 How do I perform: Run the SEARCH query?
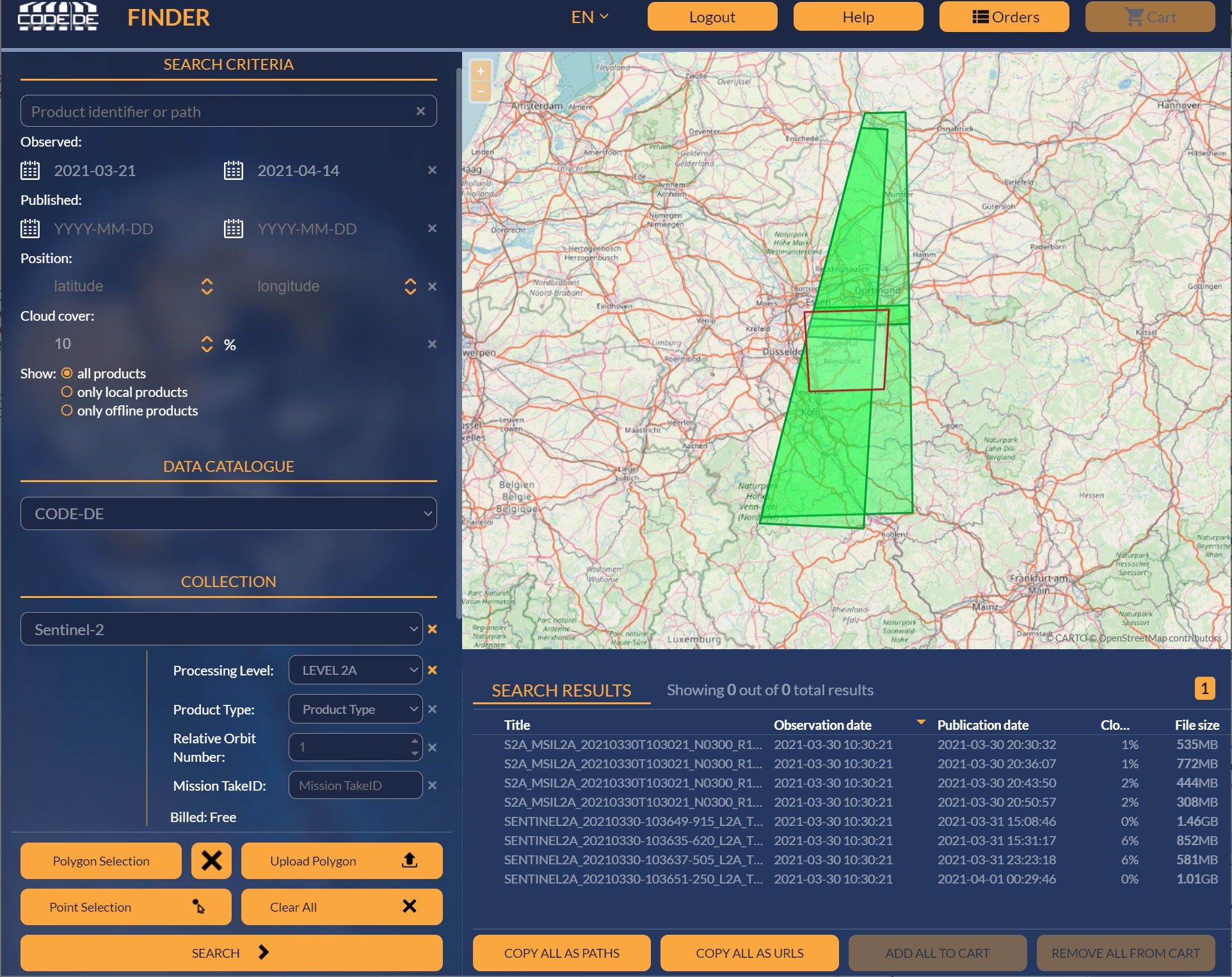[x=231, y=953]
